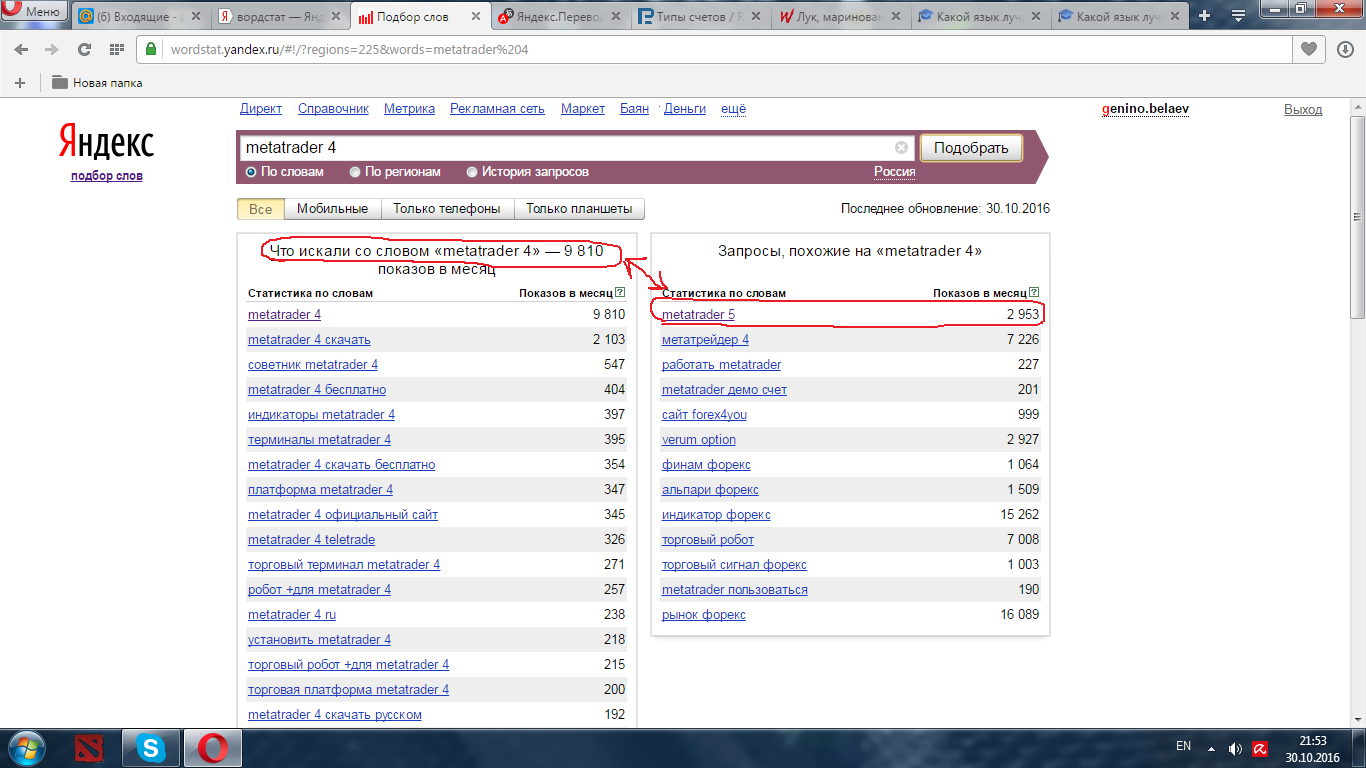The height and width of the screenshot is (768, 1366).
Task: Open the Россия region selector
Action: point(895,172)
